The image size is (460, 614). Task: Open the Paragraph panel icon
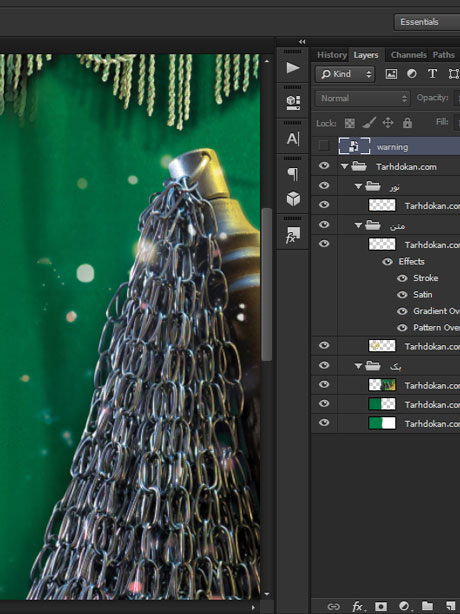coord(293,174)
